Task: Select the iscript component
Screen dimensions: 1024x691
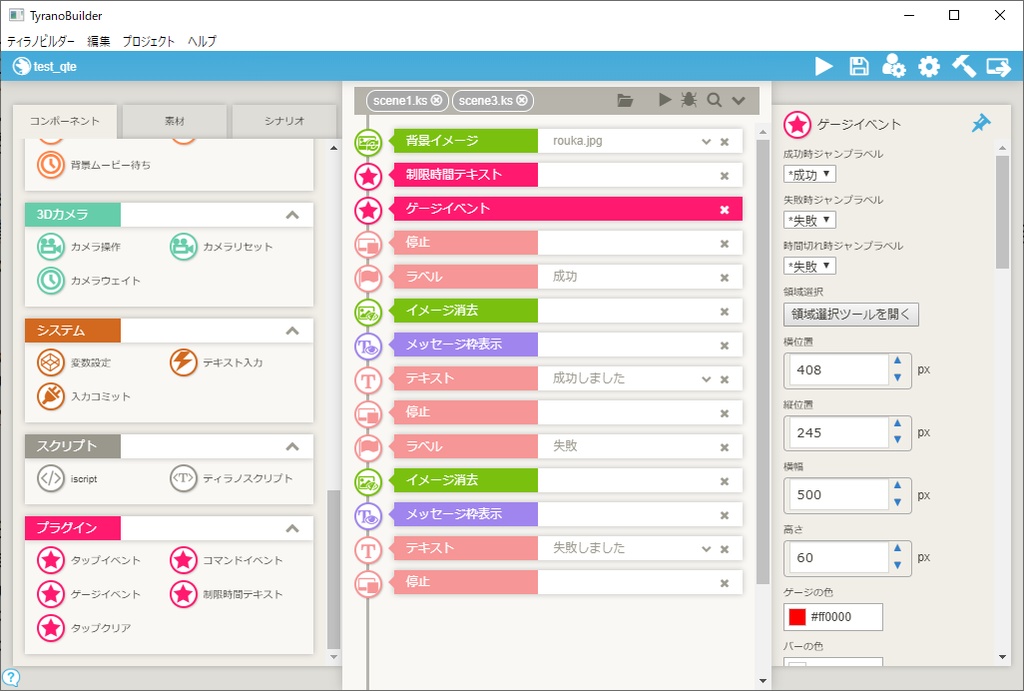Action: [67, 478]
